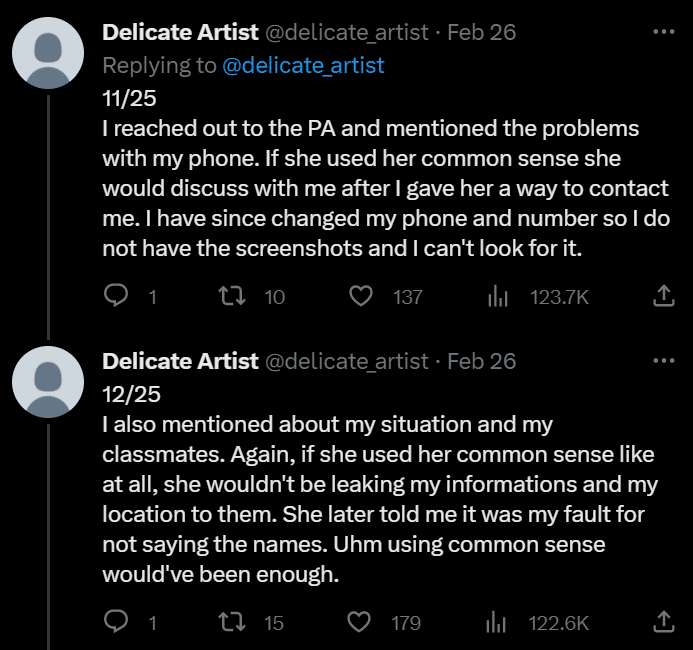Share the 11/25 tweet
The width and height of the screenshot is (693, 650).
point(663,296)
